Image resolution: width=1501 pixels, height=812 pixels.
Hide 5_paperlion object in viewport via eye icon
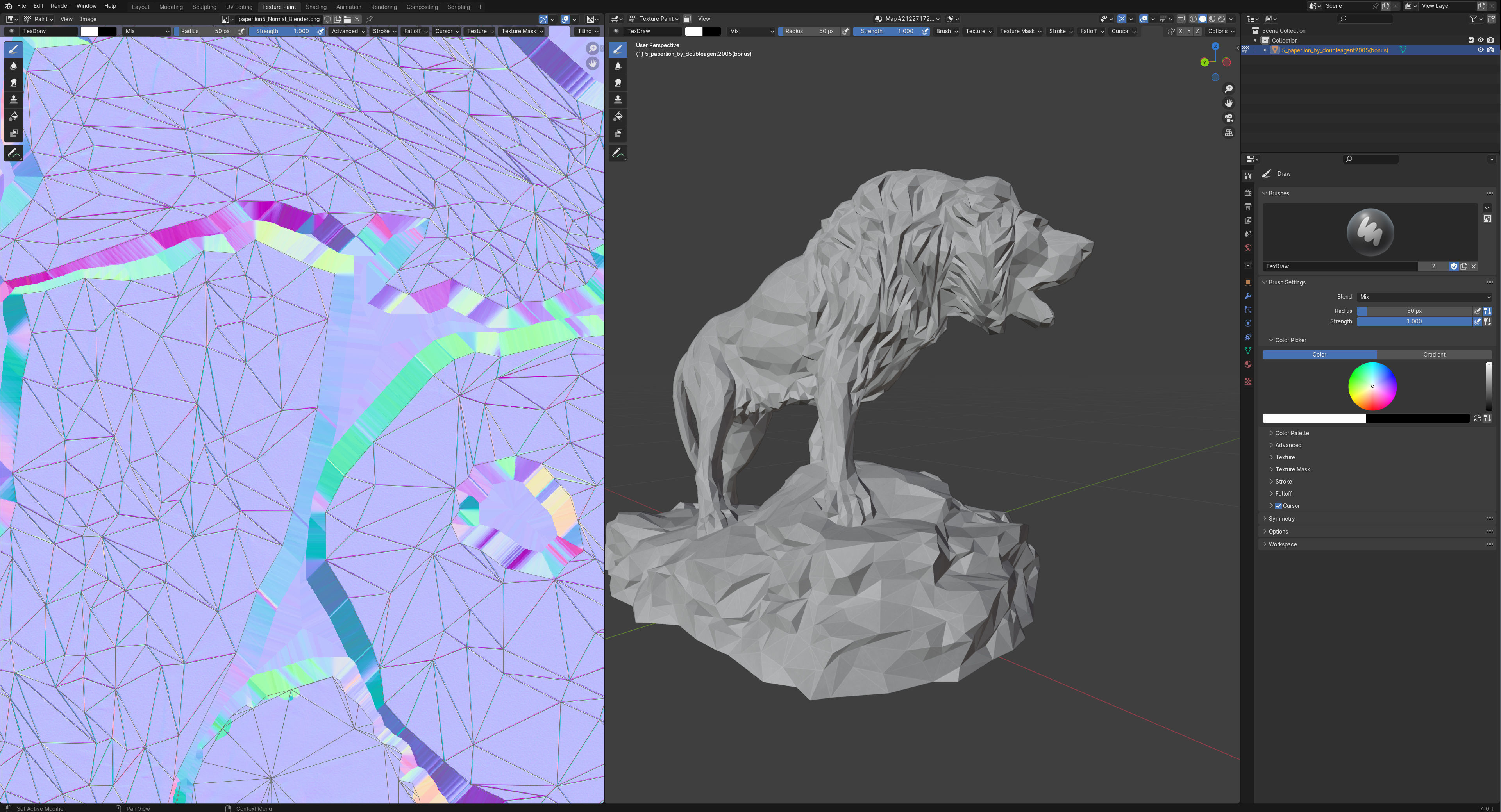click(1480, 50)
